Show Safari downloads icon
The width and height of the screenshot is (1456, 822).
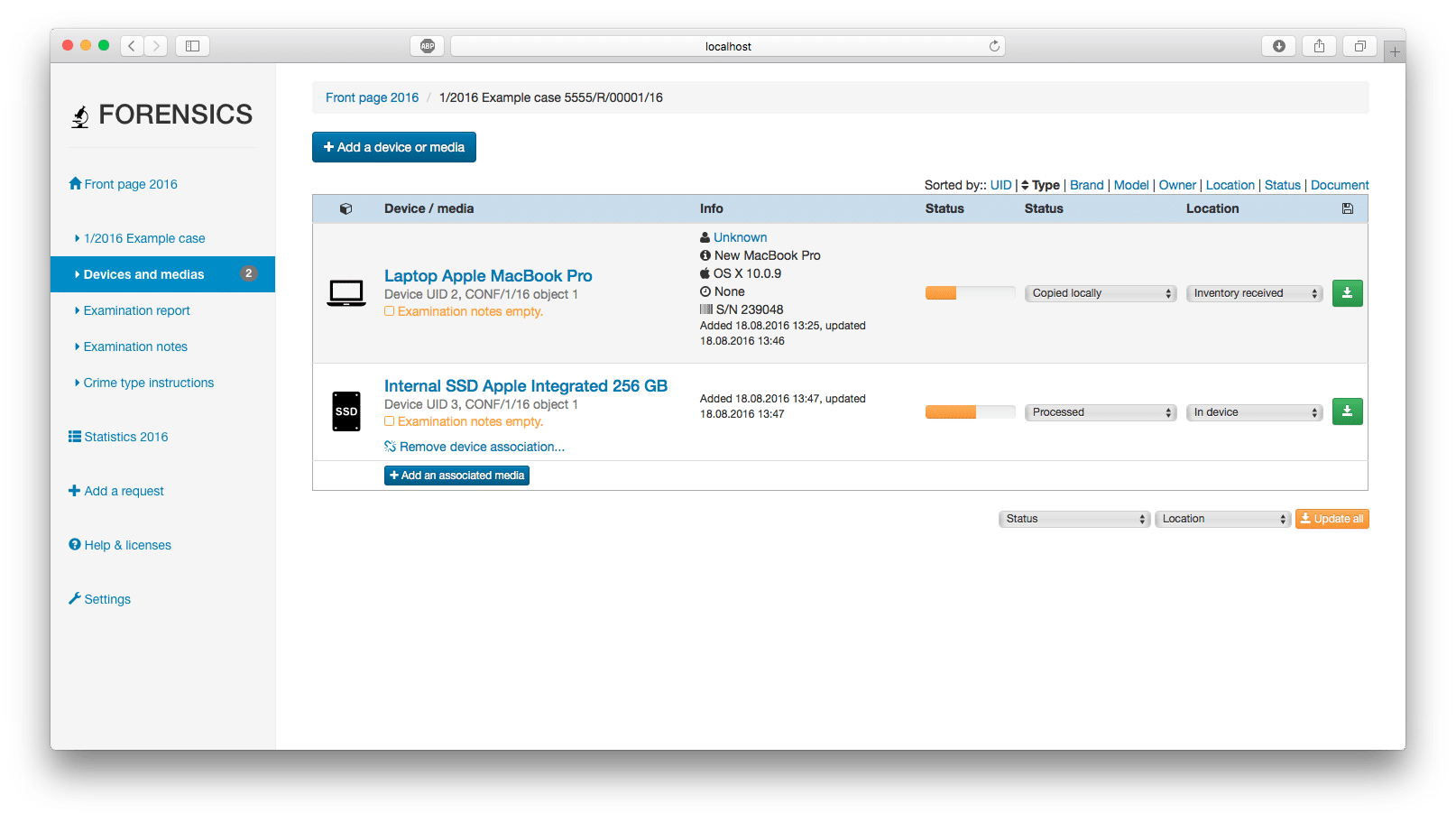click(x=1278, y=46)
